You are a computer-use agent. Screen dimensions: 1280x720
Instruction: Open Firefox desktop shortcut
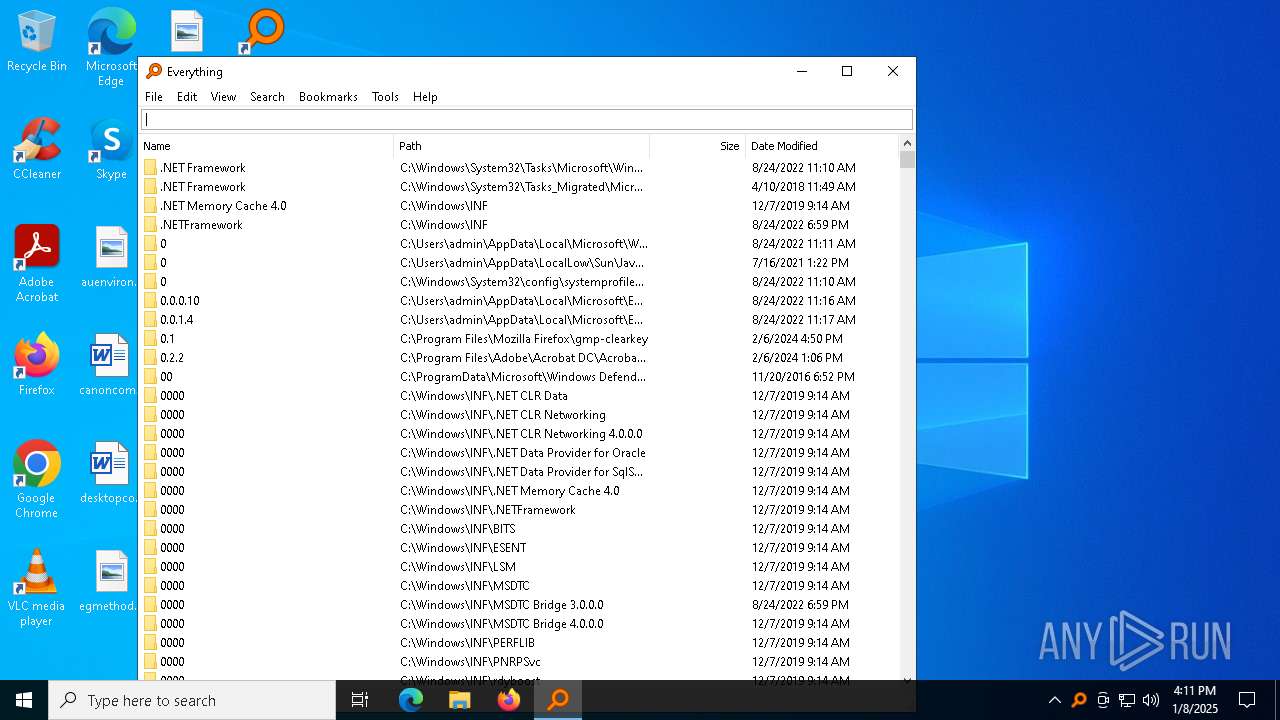(37, 364)
